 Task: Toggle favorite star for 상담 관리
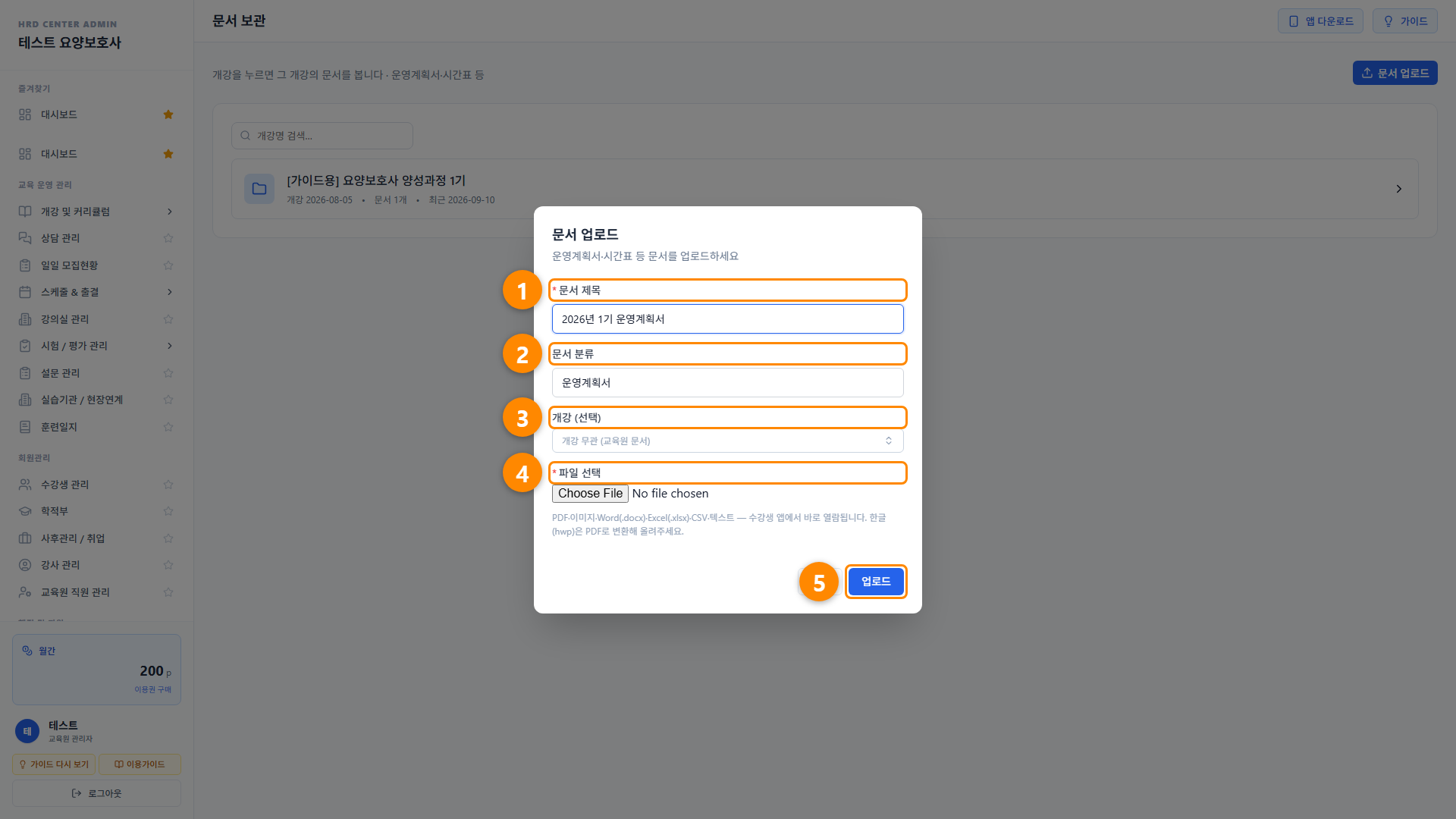coord(168,238)
